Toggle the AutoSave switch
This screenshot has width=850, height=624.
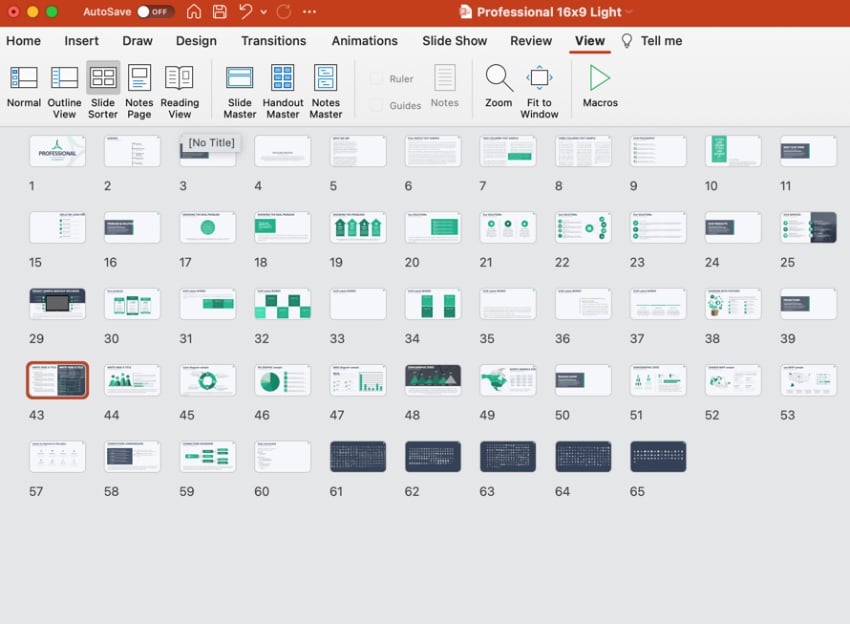point(155,12)
